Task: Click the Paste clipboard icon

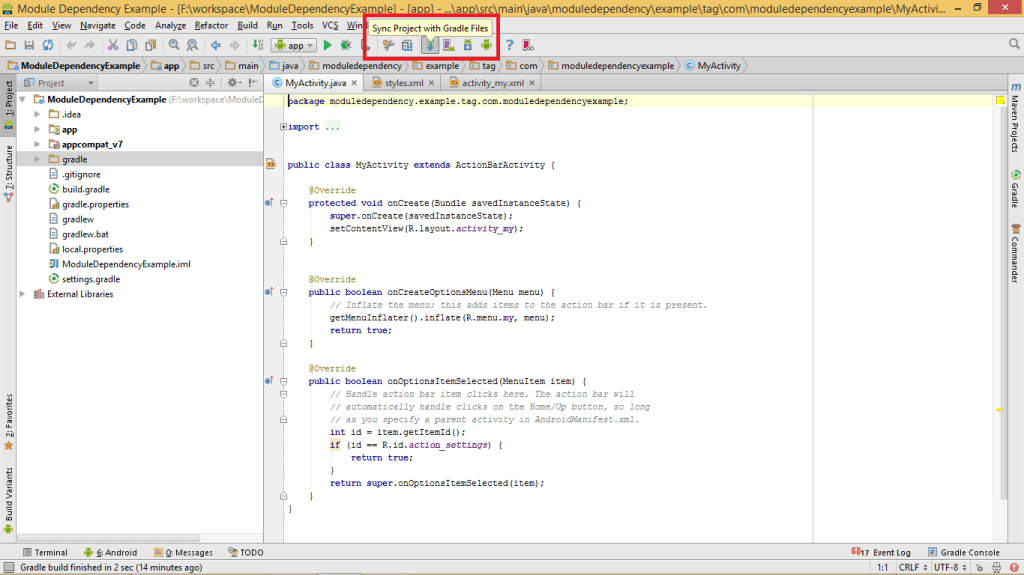Action: (150, 45)
